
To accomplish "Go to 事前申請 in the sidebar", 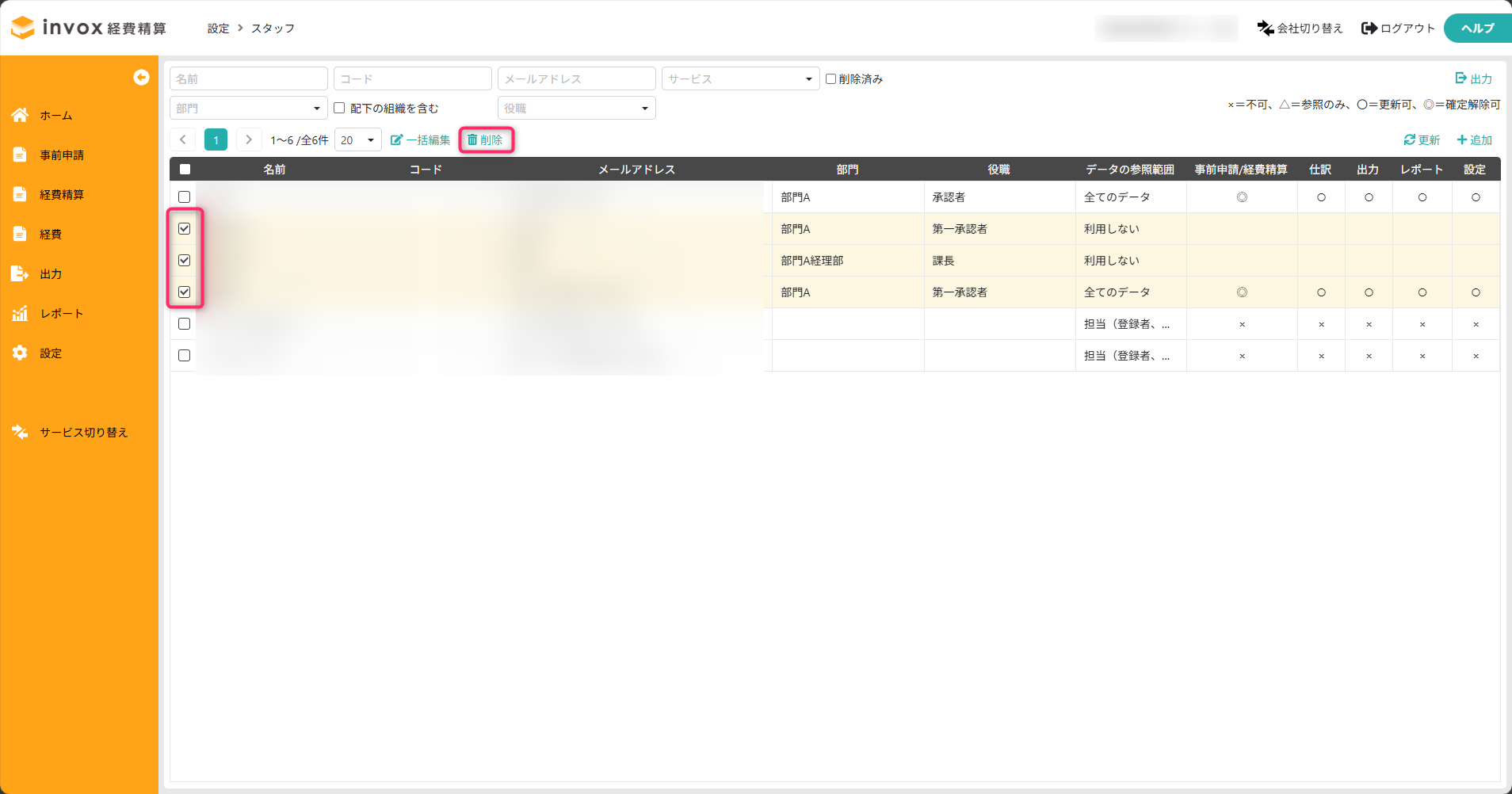I will pyautogui.click(x=62, y=155).
